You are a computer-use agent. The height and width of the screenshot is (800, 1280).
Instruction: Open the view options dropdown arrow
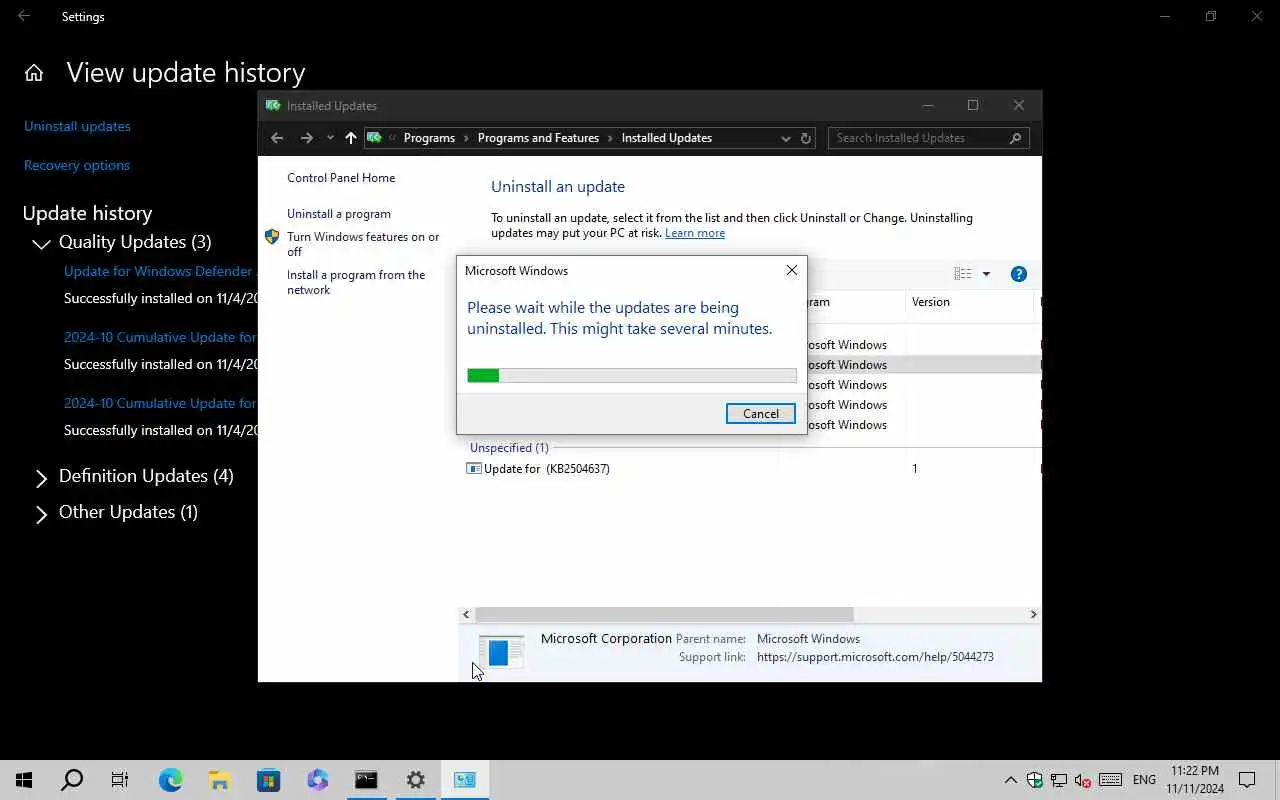(x=986, y=274)
